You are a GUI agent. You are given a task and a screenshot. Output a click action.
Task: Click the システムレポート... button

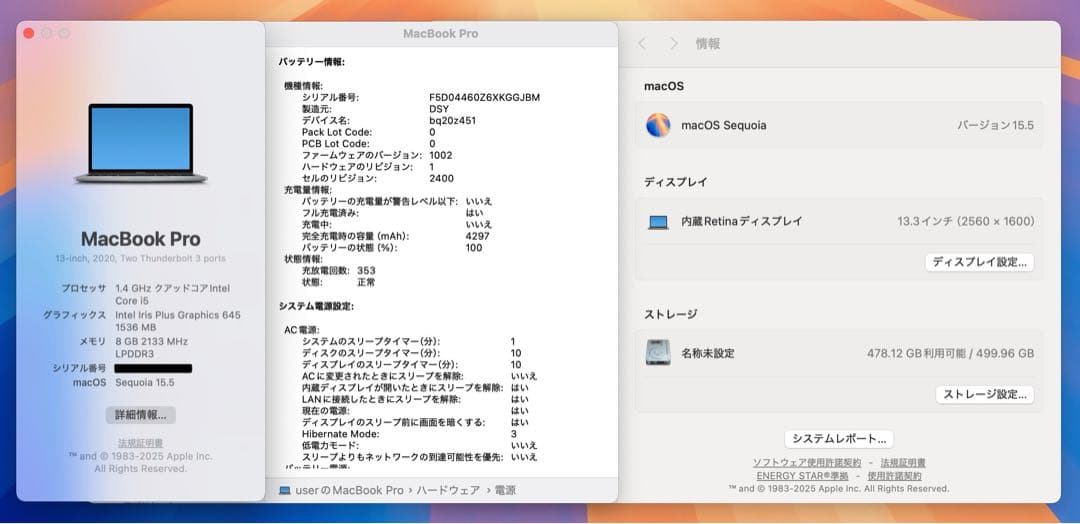838,438
